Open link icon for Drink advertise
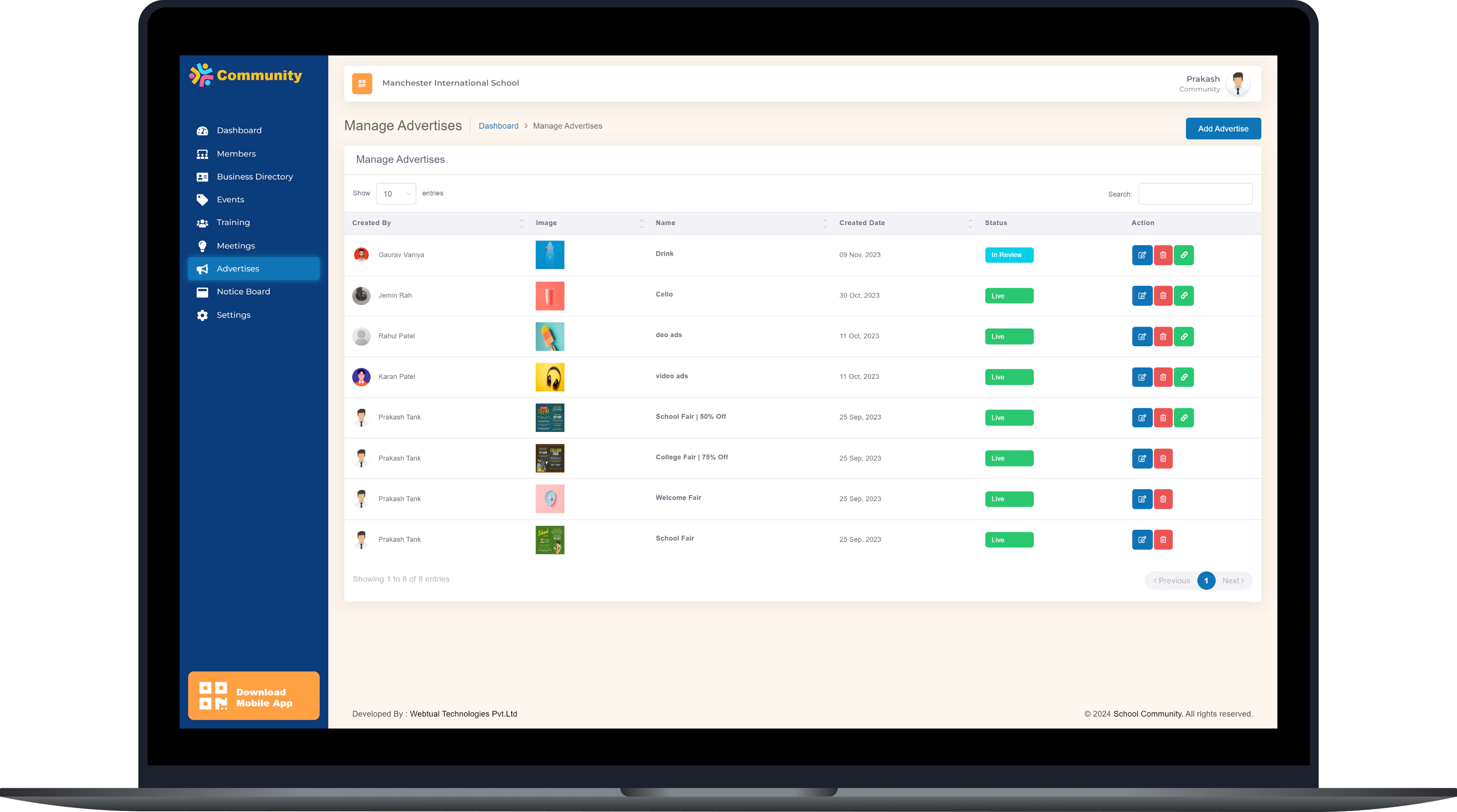The width and height of the screenshot is (1457, 812). tap(1184, 255)
